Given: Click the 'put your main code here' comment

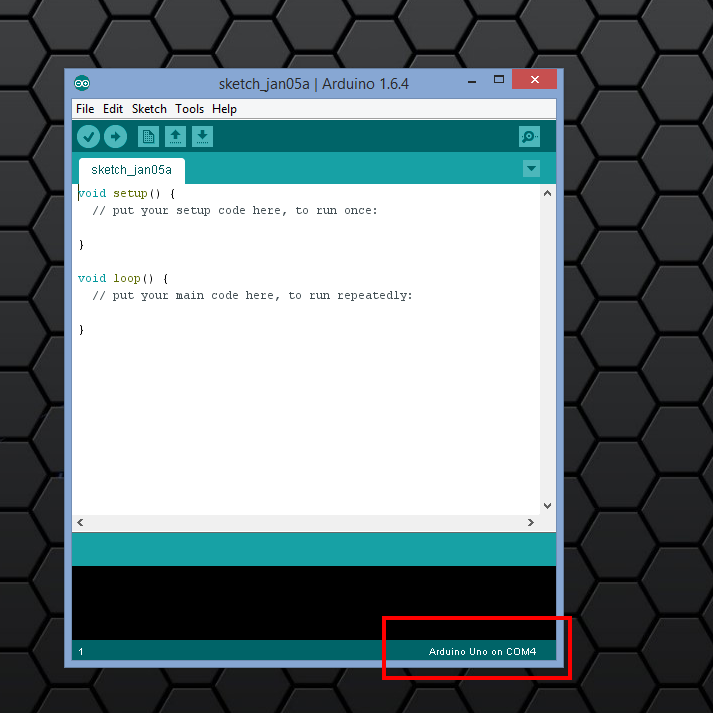Looking at the screenshot, I should (252, 296).
